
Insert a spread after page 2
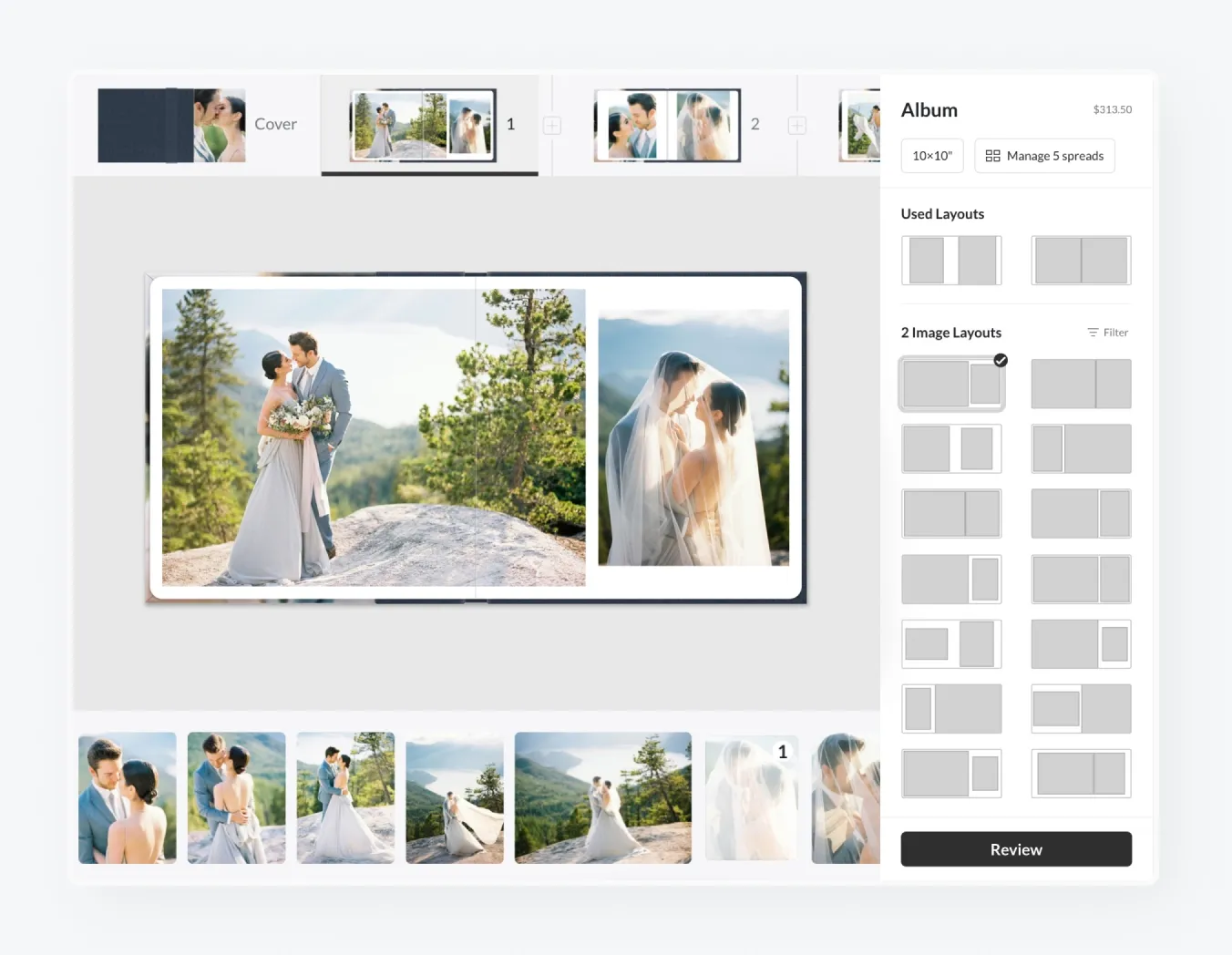796,125
